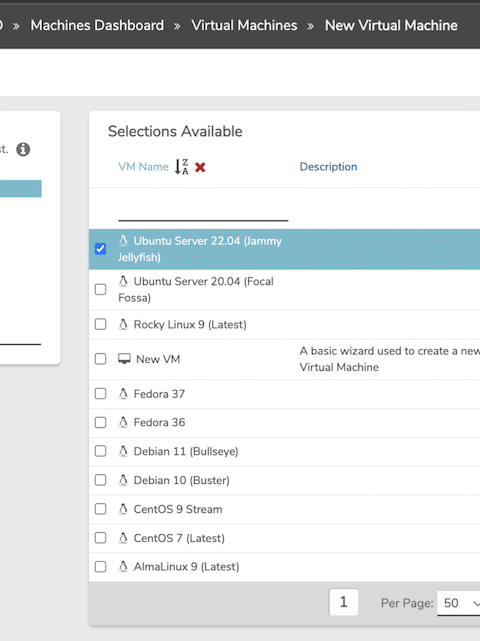Select Fedora 37 row text
This screenshot has height=641, width=480.
[159, 394]
